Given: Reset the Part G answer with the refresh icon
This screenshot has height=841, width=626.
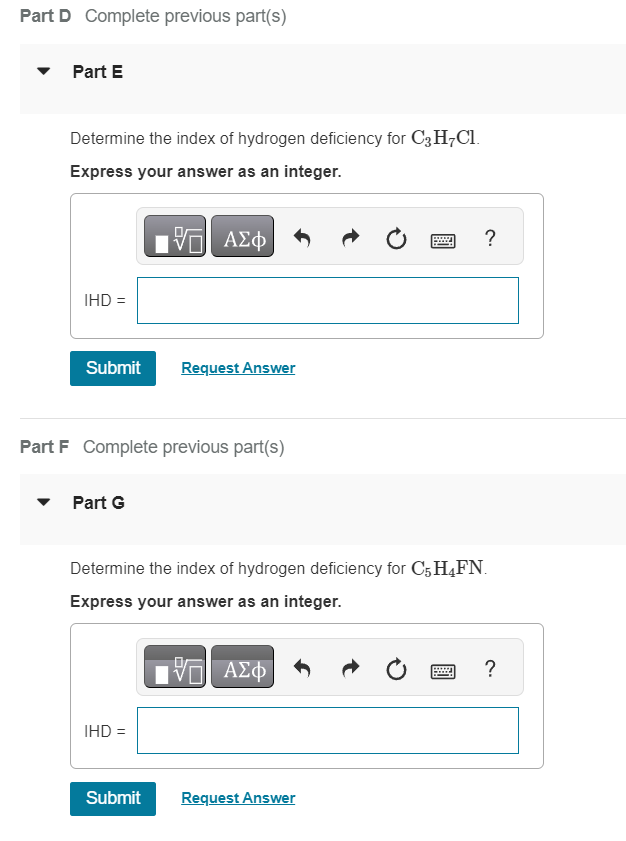Looking at the screenshot, I should click(x=395, y=668).
